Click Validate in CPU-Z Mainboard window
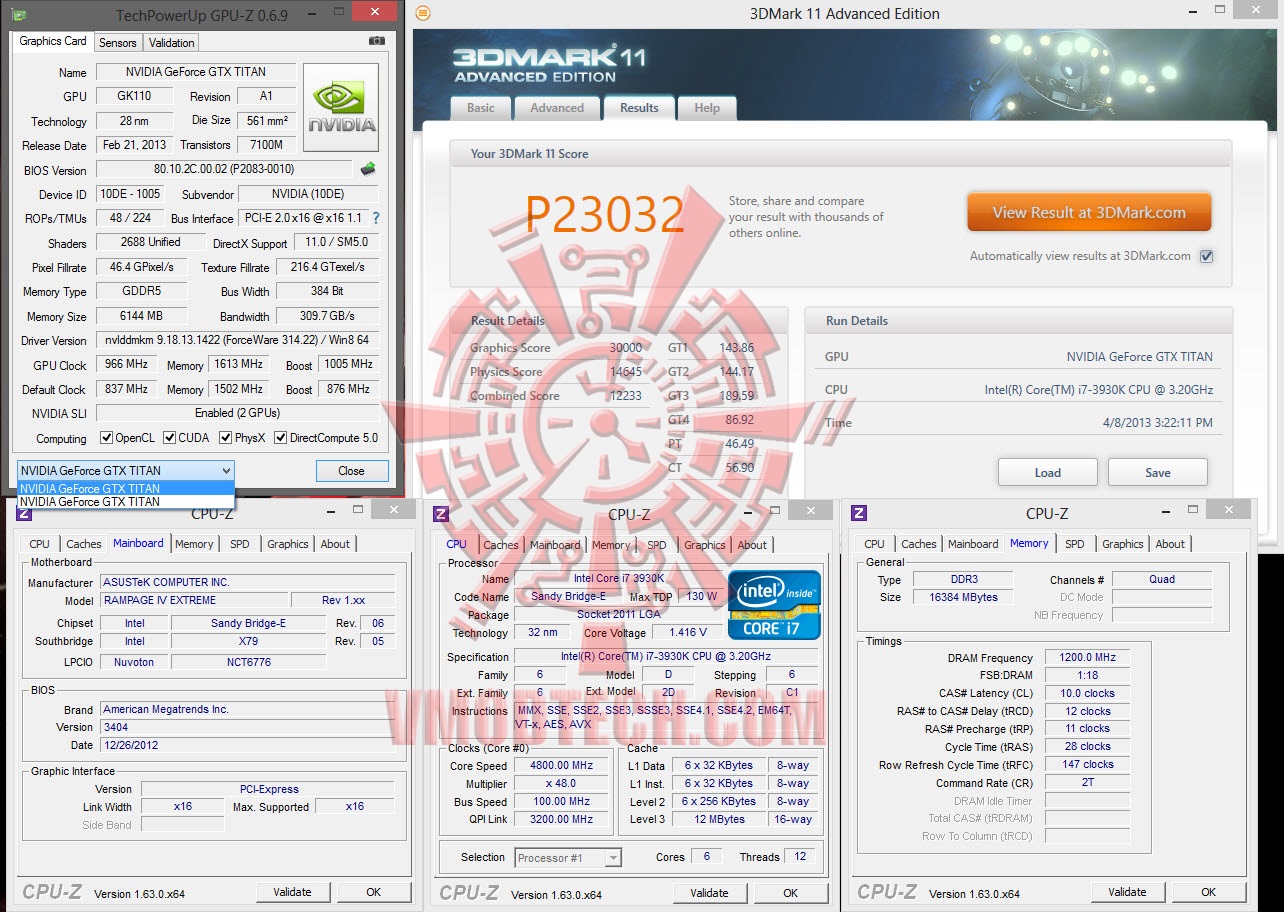The width and height of the screenshot is (1284, 912). (x=292, y=892)
